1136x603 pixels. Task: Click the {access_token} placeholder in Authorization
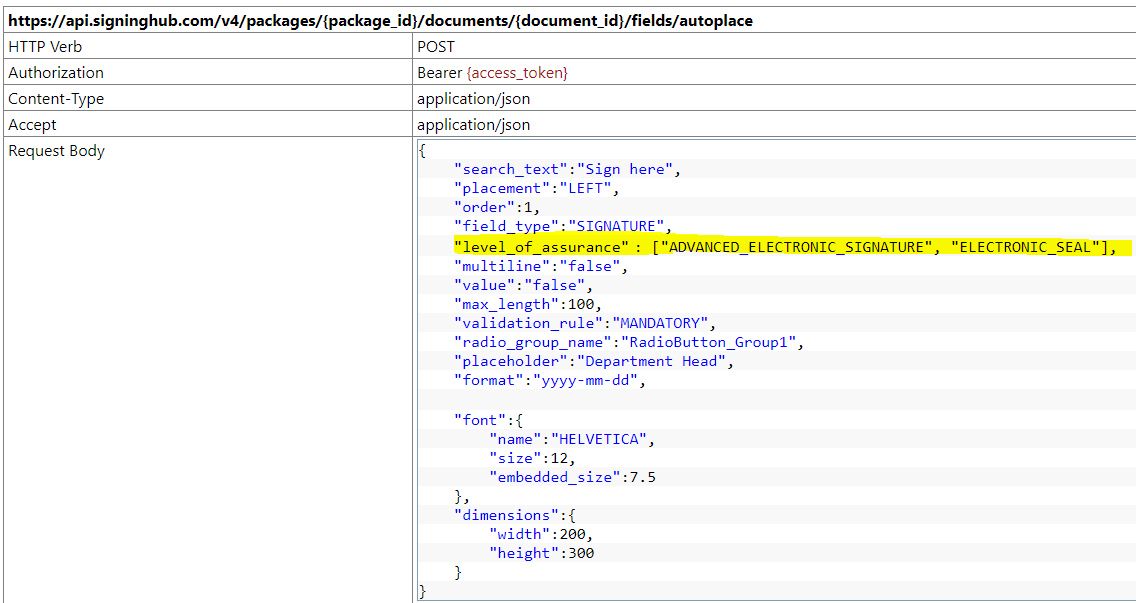coord(517,73)
